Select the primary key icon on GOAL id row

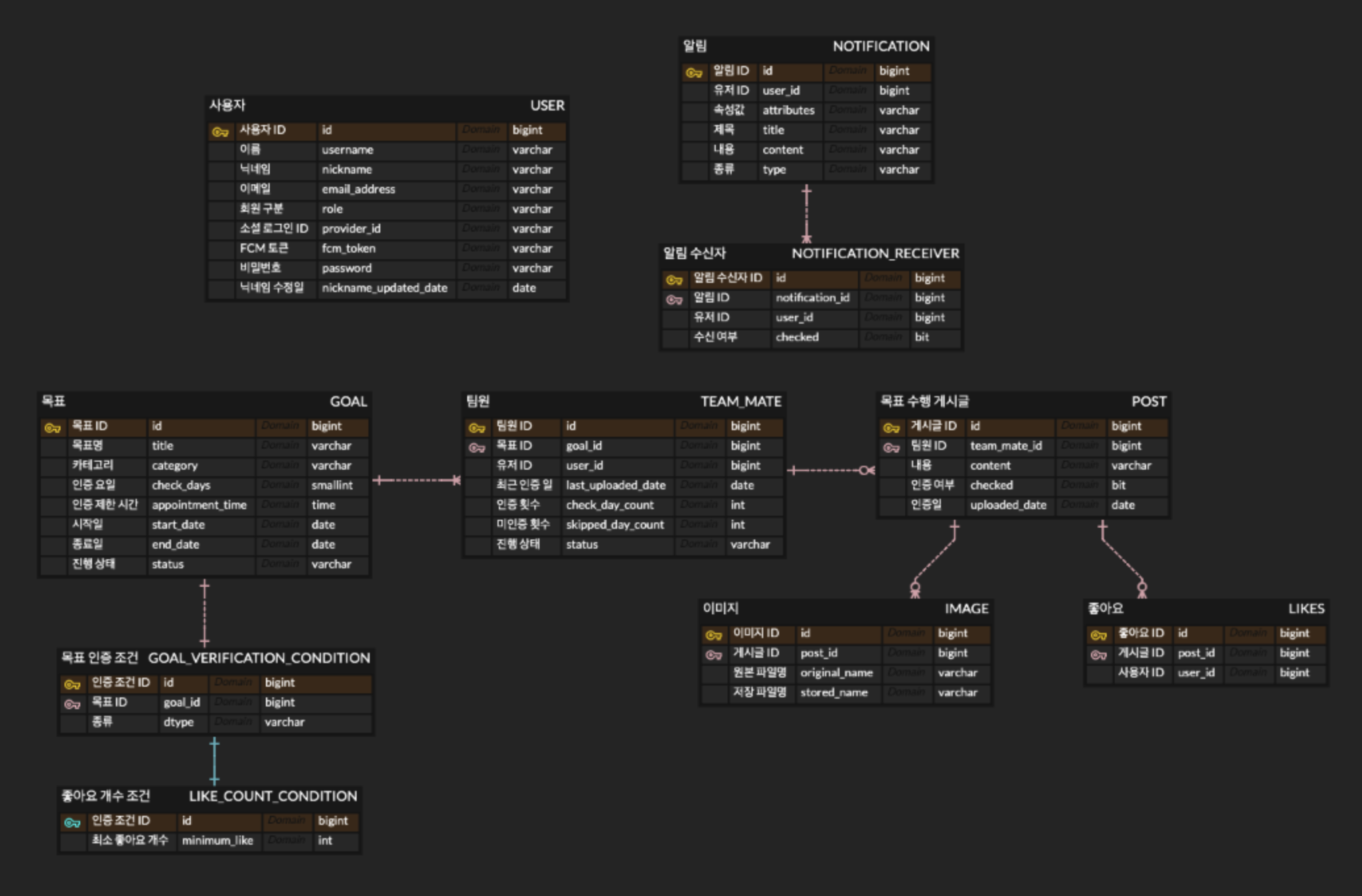click(51, 426)
